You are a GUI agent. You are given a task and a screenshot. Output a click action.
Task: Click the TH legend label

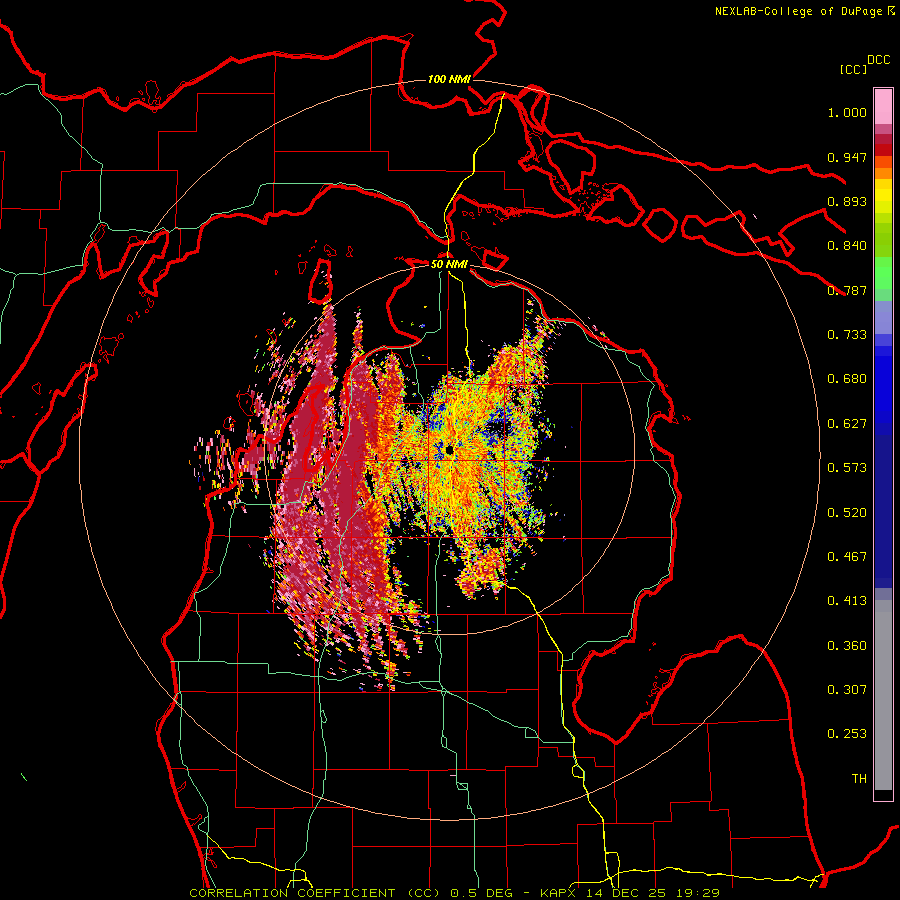(859, 779)
